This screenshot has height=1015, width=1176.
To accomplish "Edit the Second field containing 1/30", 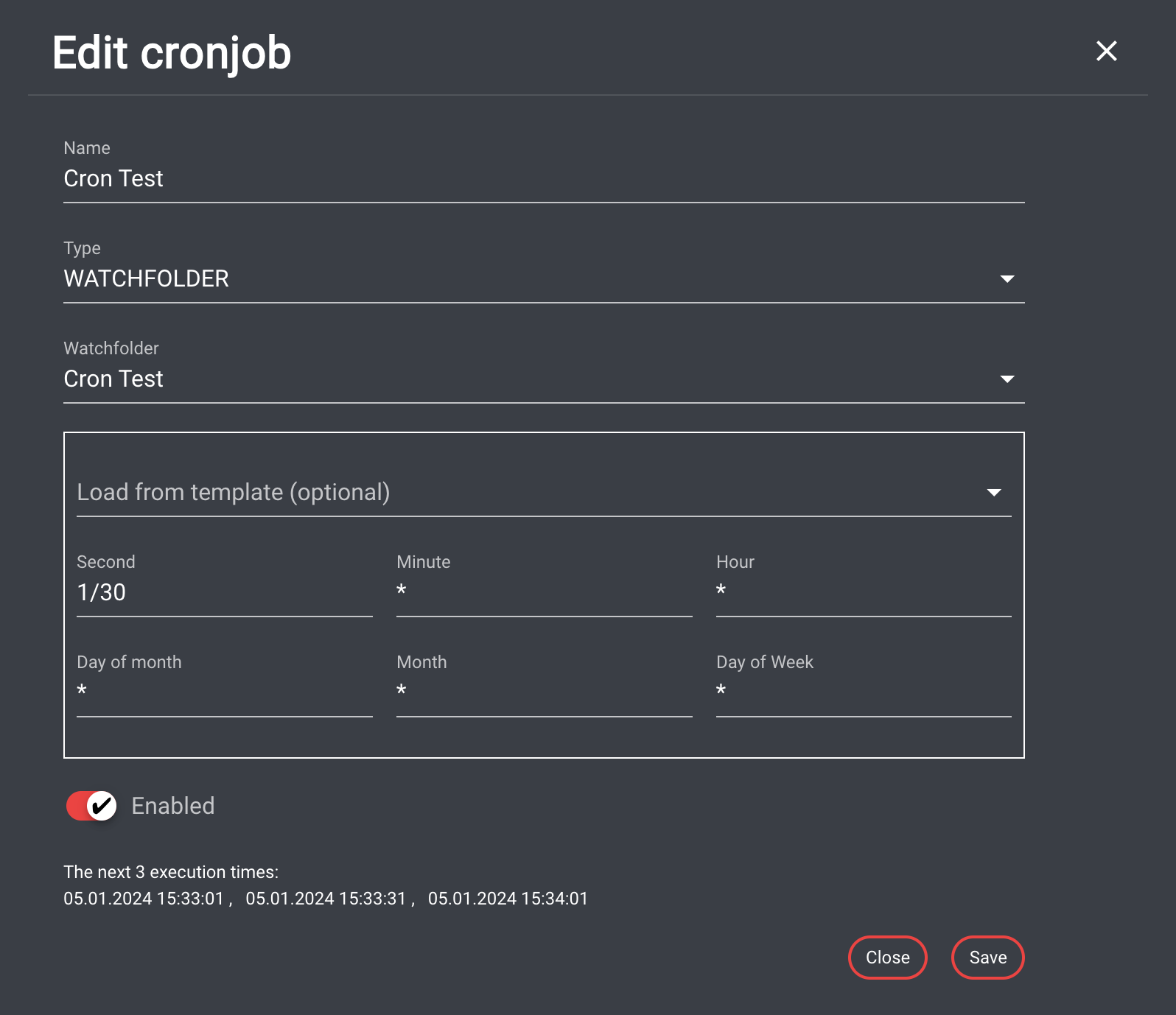I will pyautogui.click(x=224, y=593).
